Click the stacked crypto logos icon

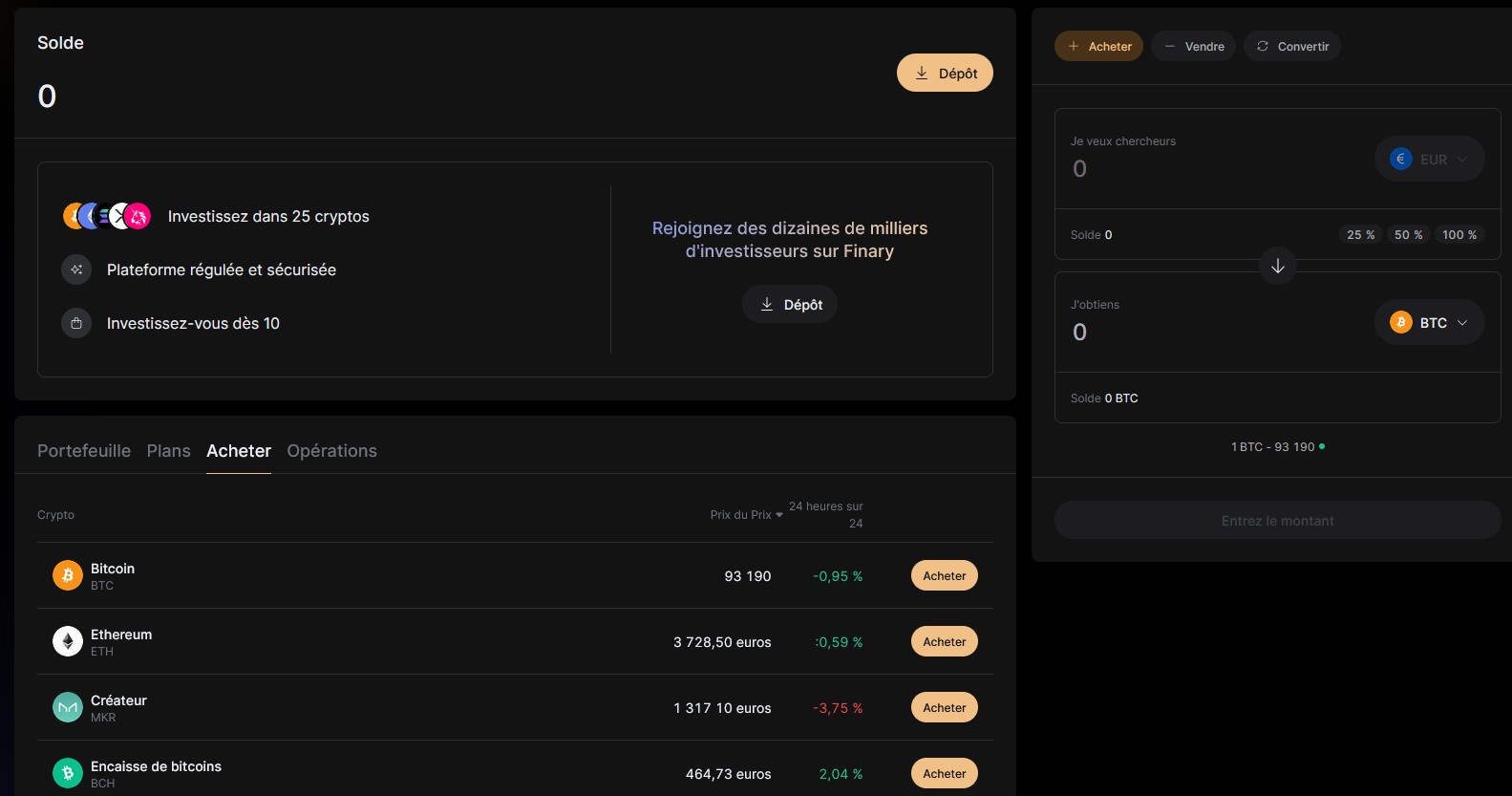click(107, 216)
